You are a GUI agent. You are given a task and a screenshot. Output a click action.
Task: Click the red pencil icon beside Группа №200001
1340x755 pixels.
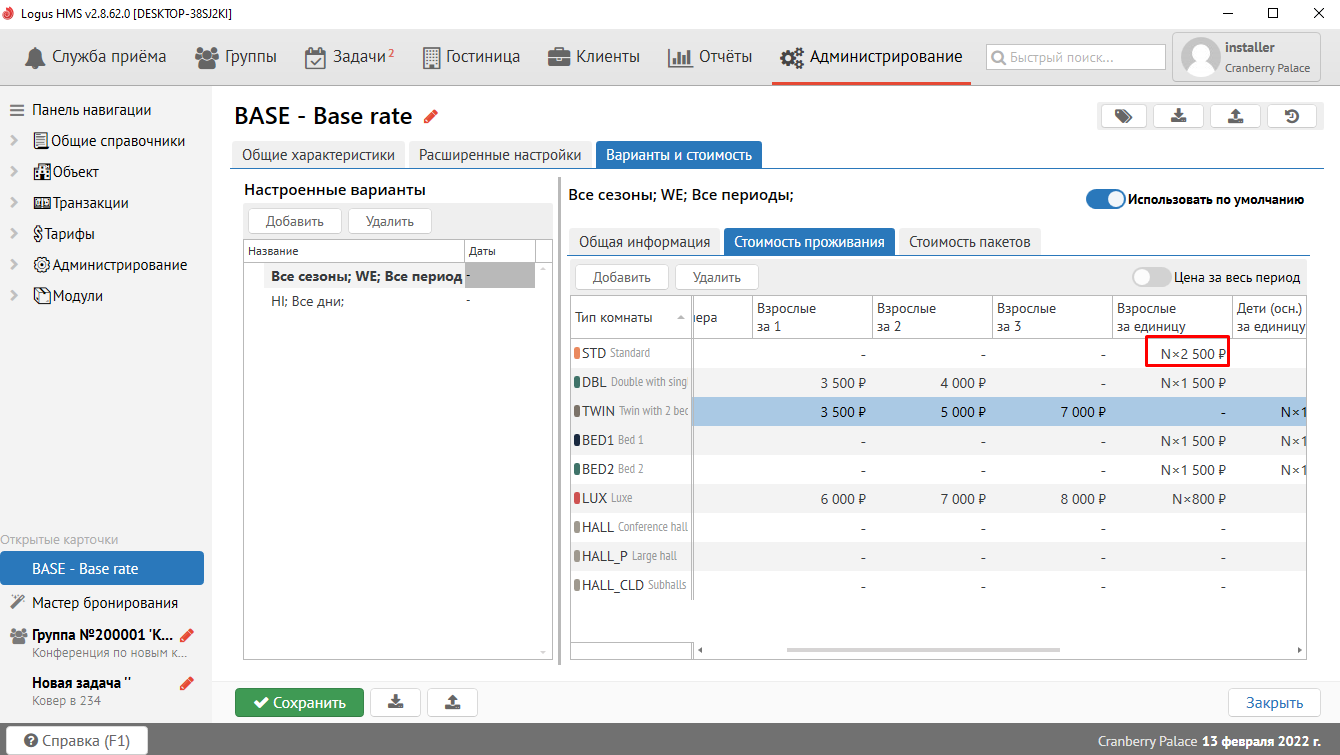point(186,635)
